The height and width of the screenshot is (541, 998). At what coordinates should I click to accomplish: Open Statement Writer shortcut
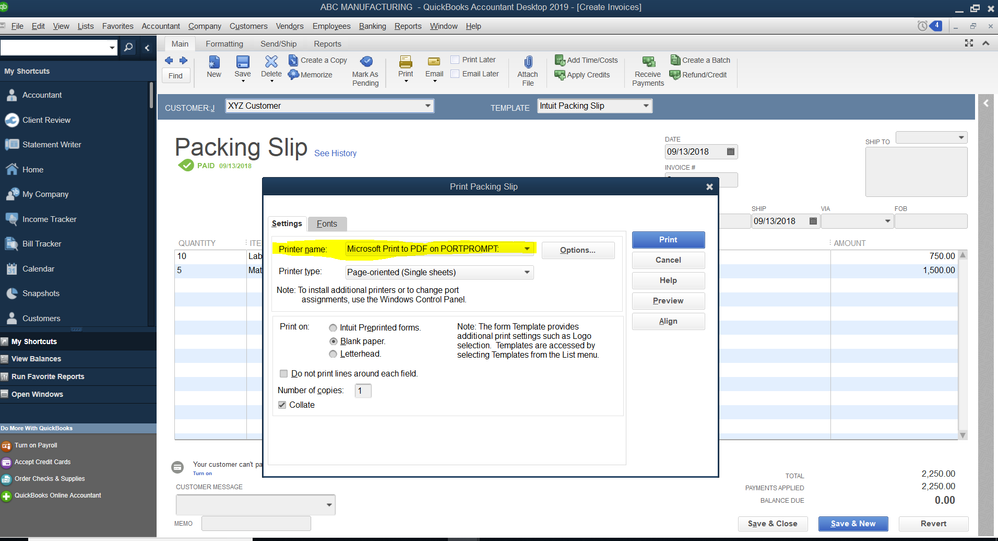tap(52, 144)
